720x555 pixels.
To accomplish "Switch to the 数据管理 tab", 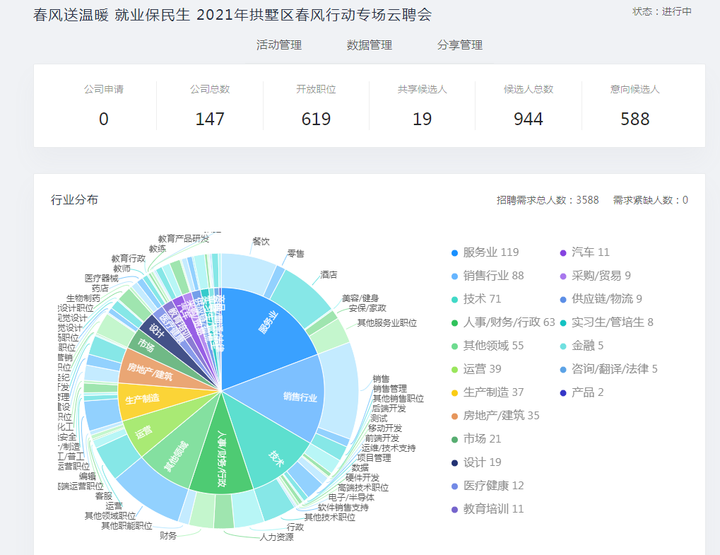I will [369, 45].
